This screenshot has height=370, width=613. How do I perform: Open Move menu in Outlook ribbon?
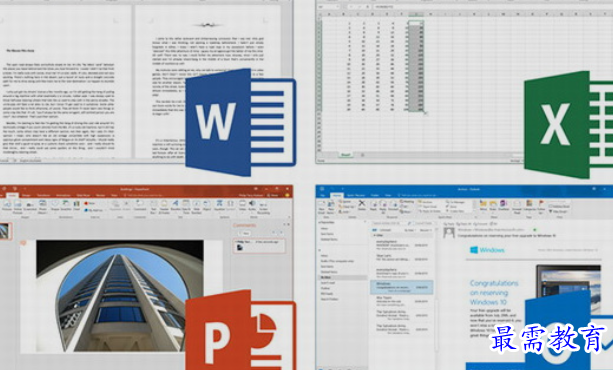tap(483, 207)
